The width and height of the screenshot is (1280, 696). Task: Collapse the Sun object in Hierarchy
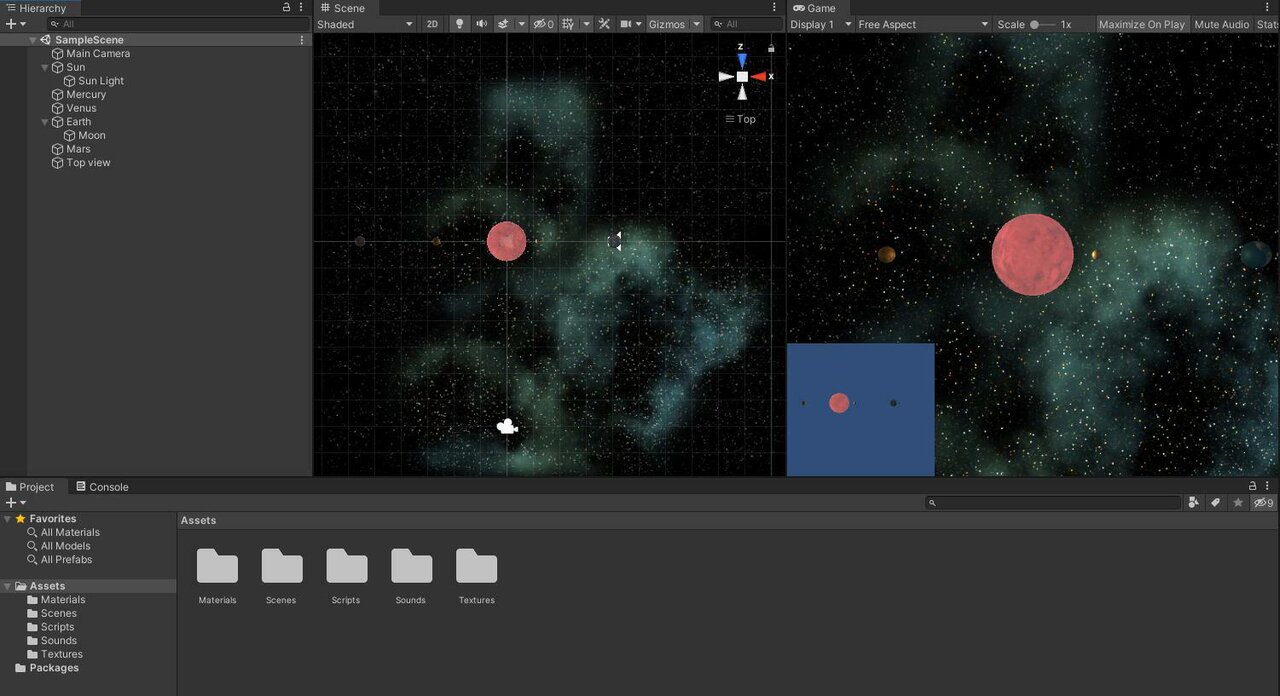tap(45, 67)
